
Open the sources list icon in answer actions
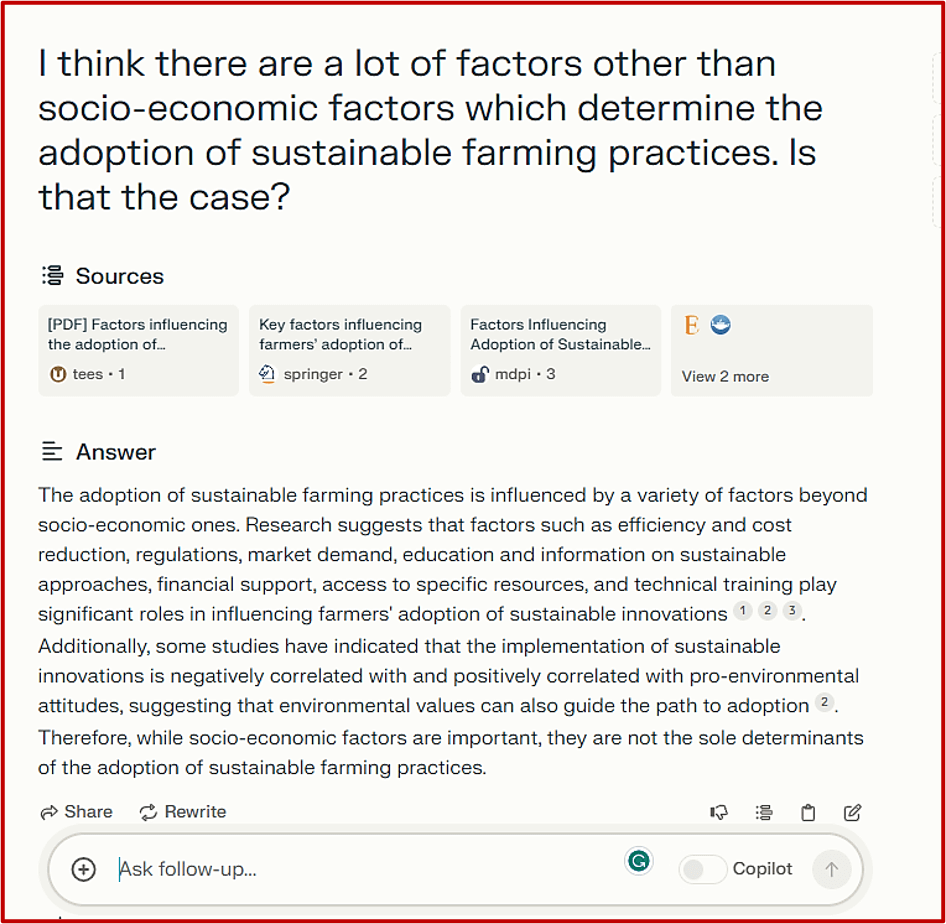[x=763, y=812]
